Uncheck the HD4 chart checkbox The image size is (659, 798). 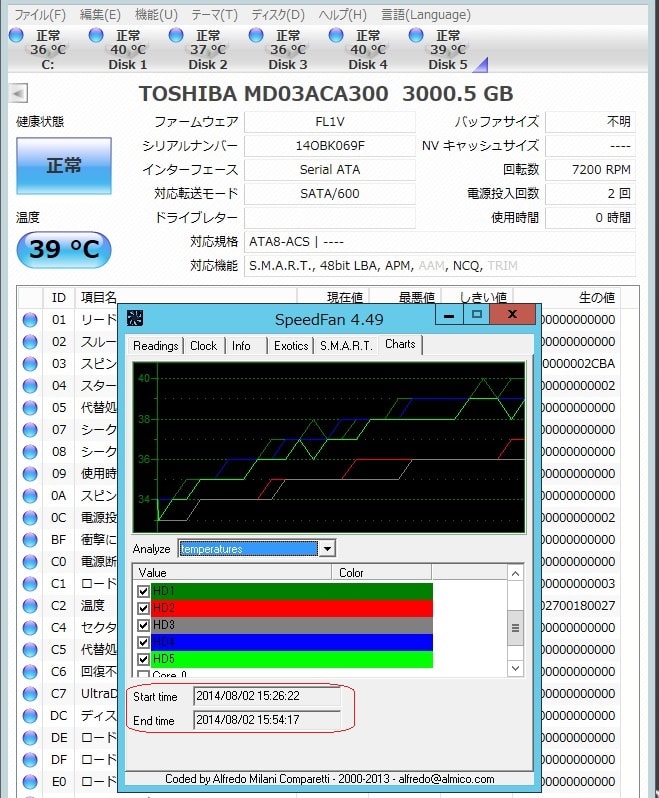[143, 642]
